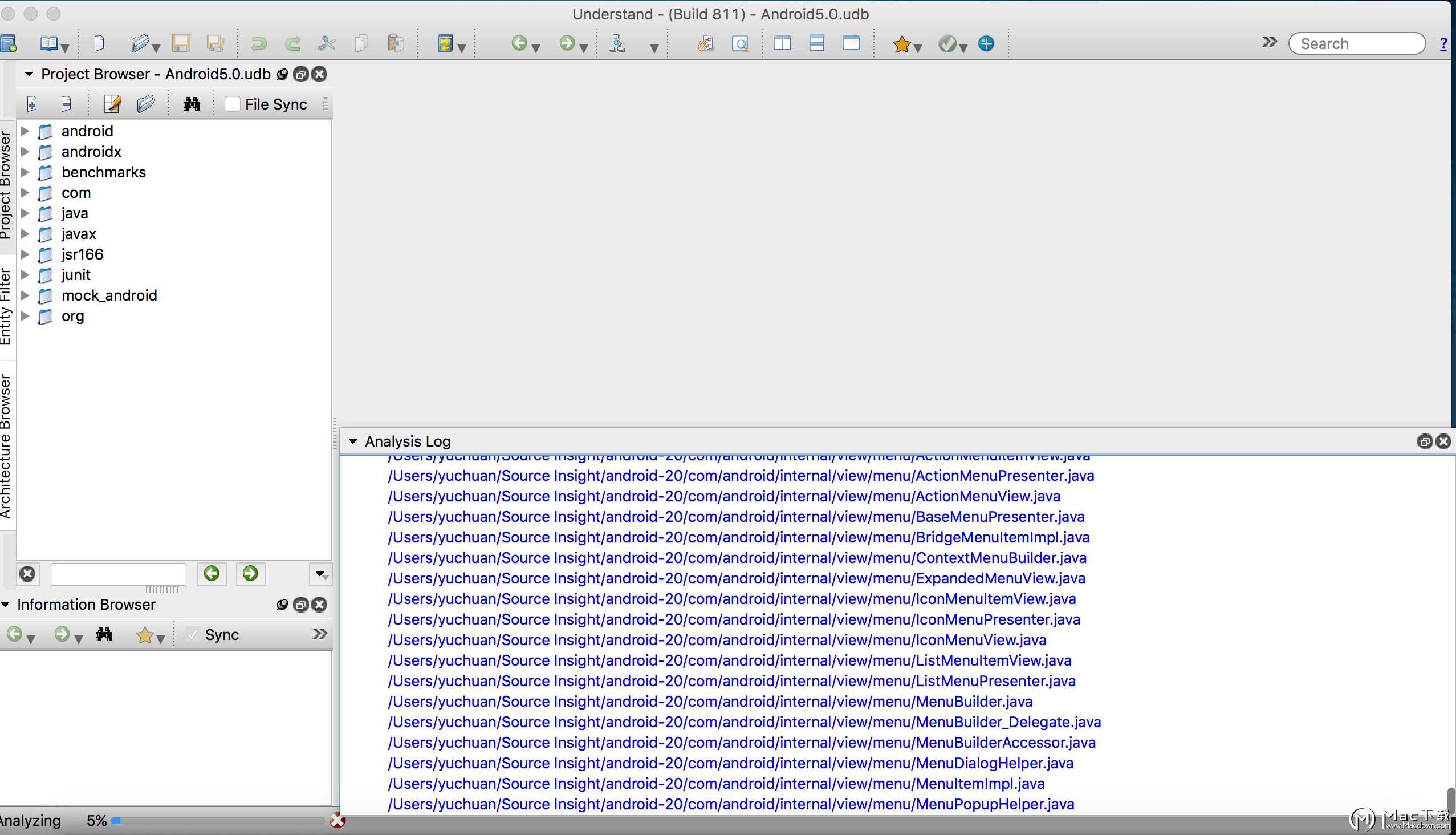Select the org folder
The width and height of the screenshot is (1456, 835).
click(72, 316)
